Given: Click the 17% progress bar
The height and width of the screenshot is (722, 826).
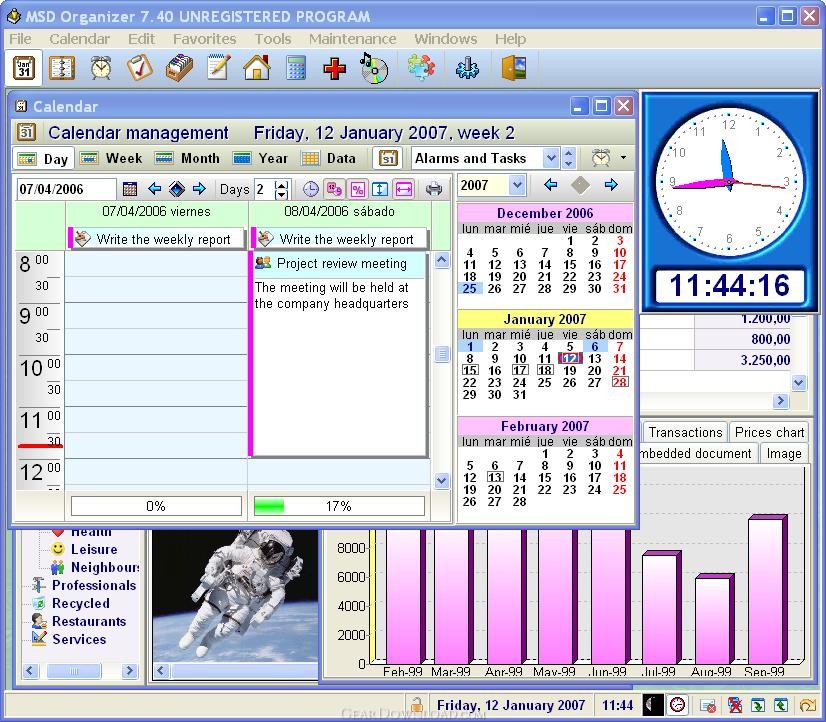Looking at the screenshot, I should [339, 506].
